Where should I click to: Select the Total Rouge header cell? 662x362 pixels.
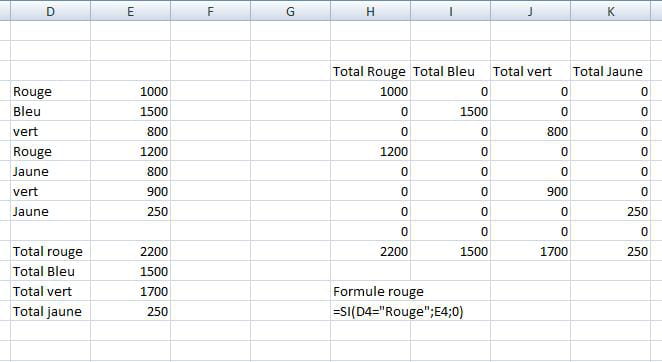tap(370, 71)
